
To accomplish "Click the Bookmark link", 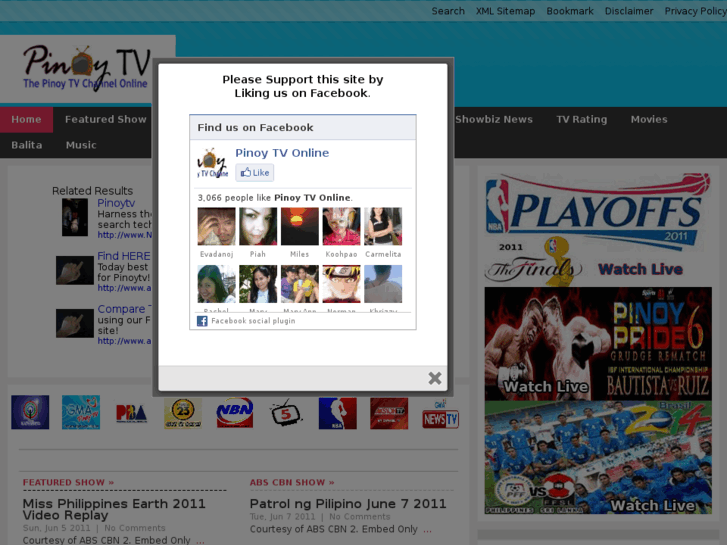I will [x=570, y=11].
